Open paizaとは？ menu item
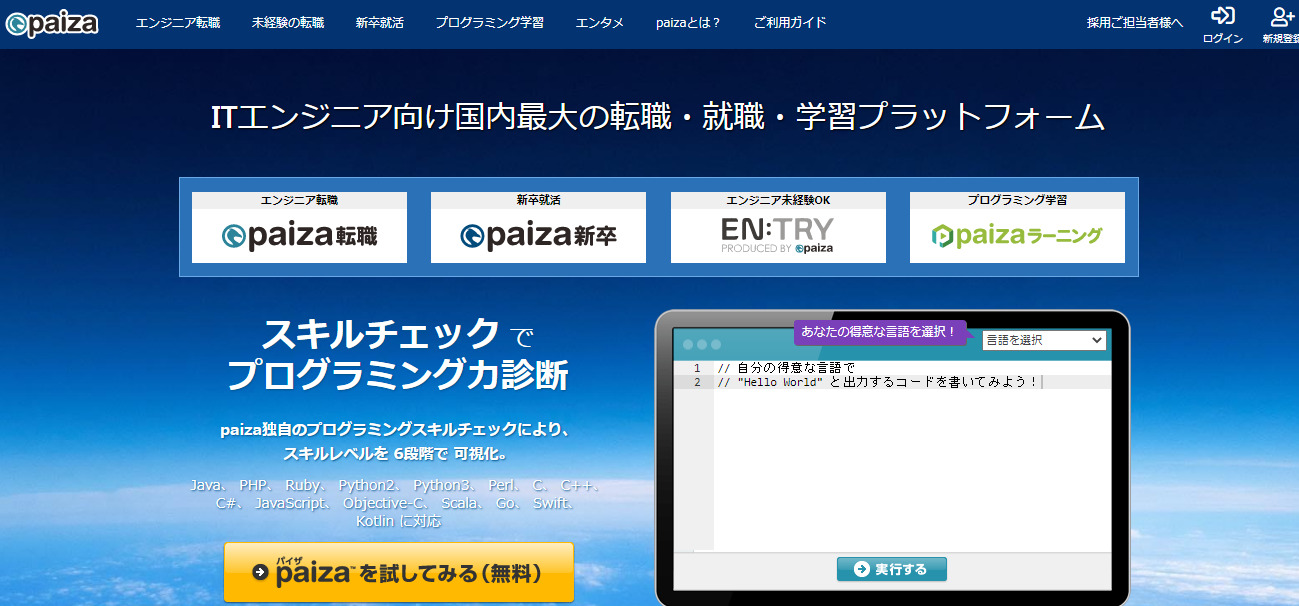Viewport: 1299px width, 606px height. pos(688,22)
